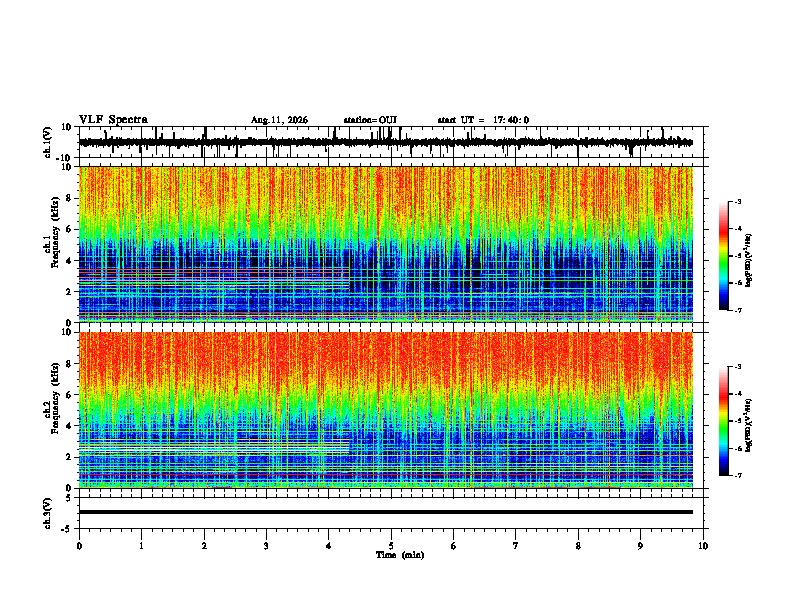This screenshot has height=612, width=792.
Task: Click the -5 tick on ch.3(V) axis
Action: coord(68,529)
